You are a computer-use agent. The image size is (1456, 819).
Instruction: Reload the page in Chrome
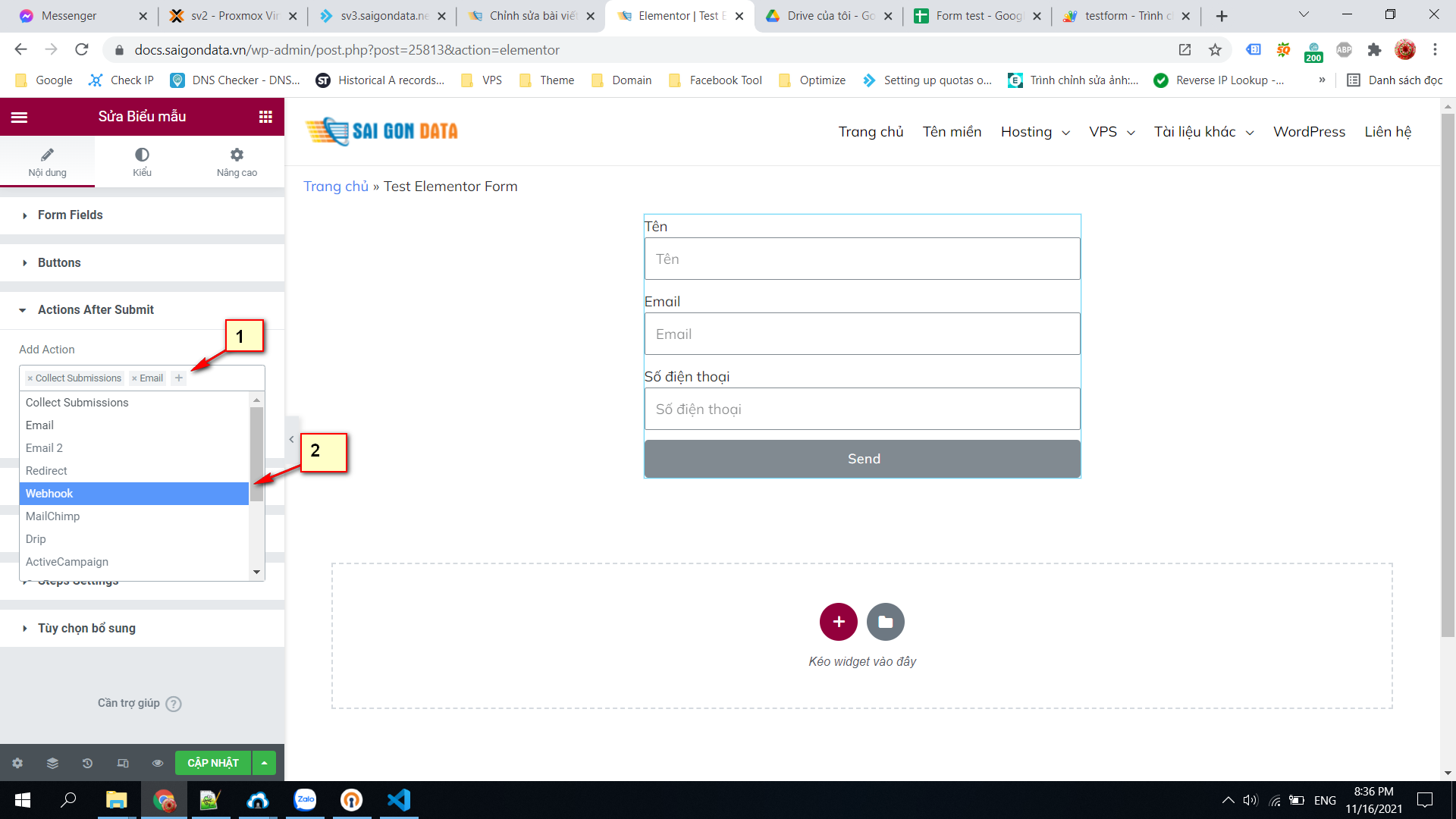pyautogui.click(x=82, y=50)
